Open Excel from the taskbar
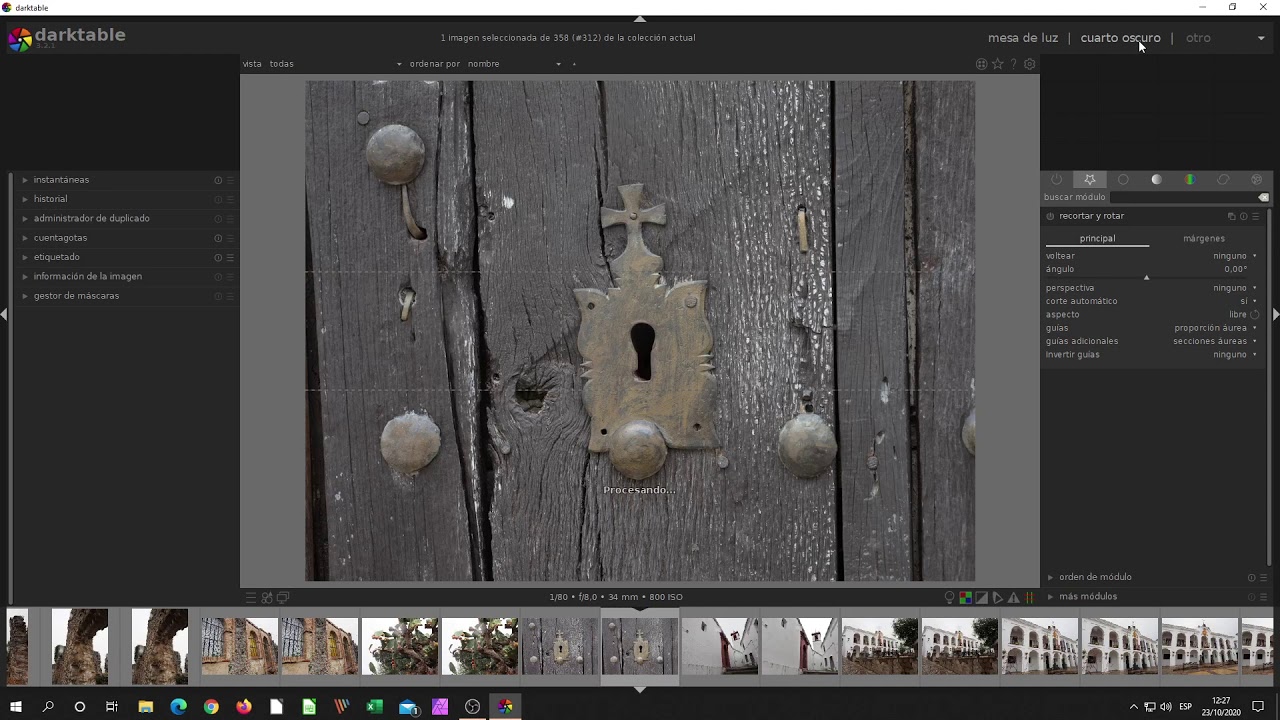The image size is (1280, 720). [x=374, y=707]
